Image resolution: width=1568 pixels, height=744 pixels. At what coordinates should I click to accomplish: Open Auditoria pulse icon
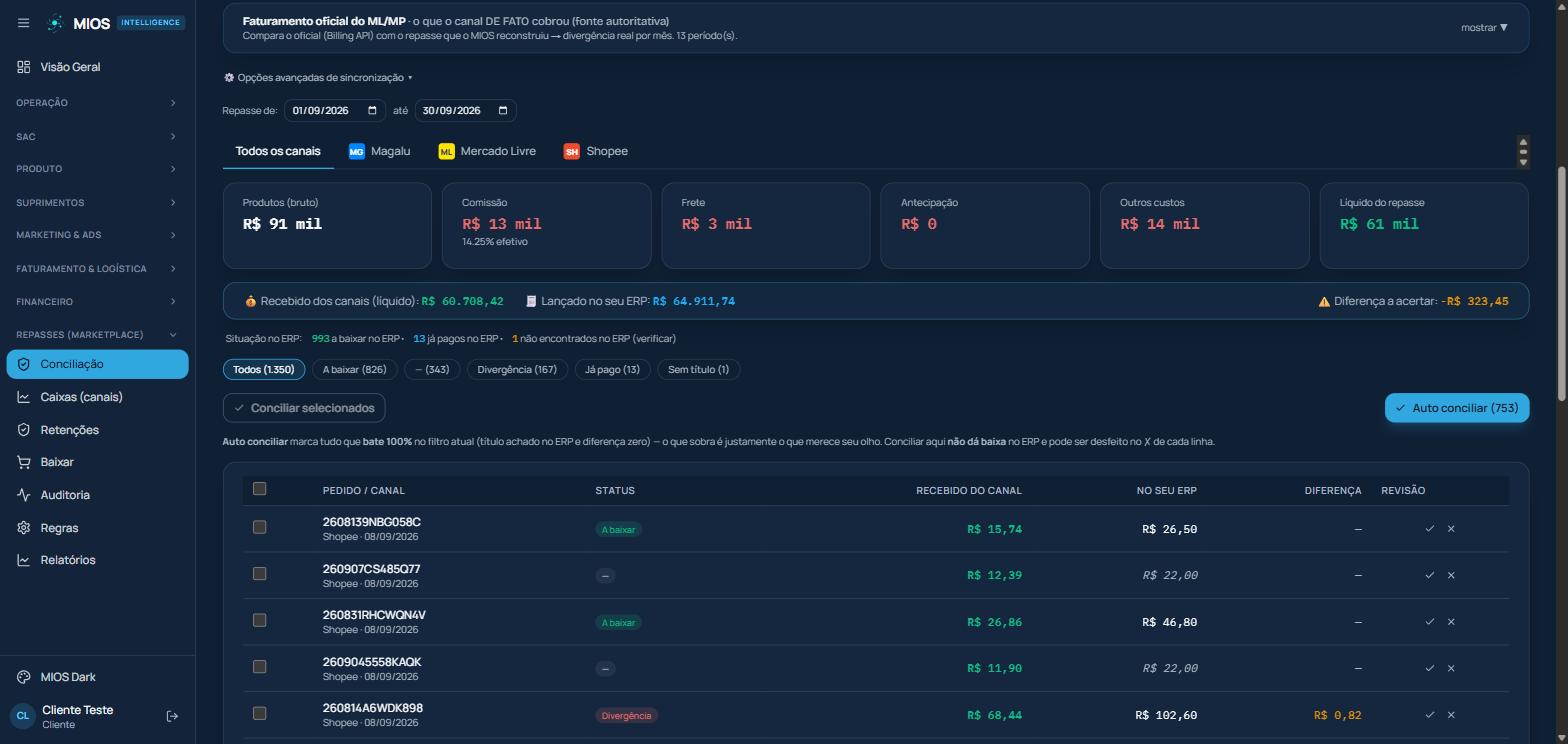point(24,495)
